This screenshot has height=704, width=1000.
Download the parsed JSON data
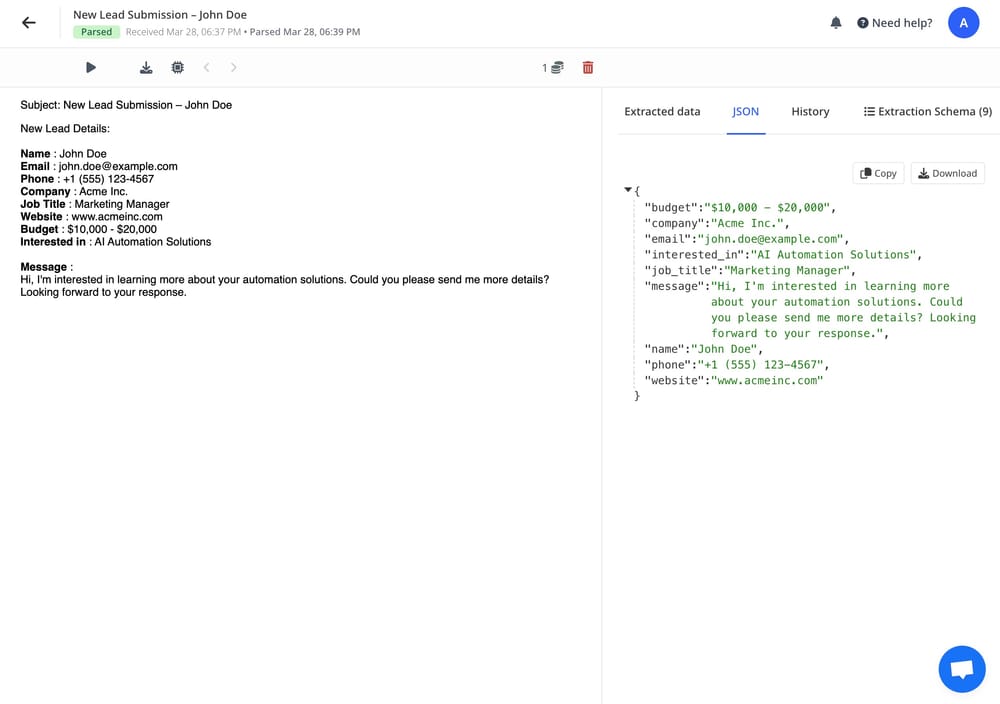coord(946,173)
